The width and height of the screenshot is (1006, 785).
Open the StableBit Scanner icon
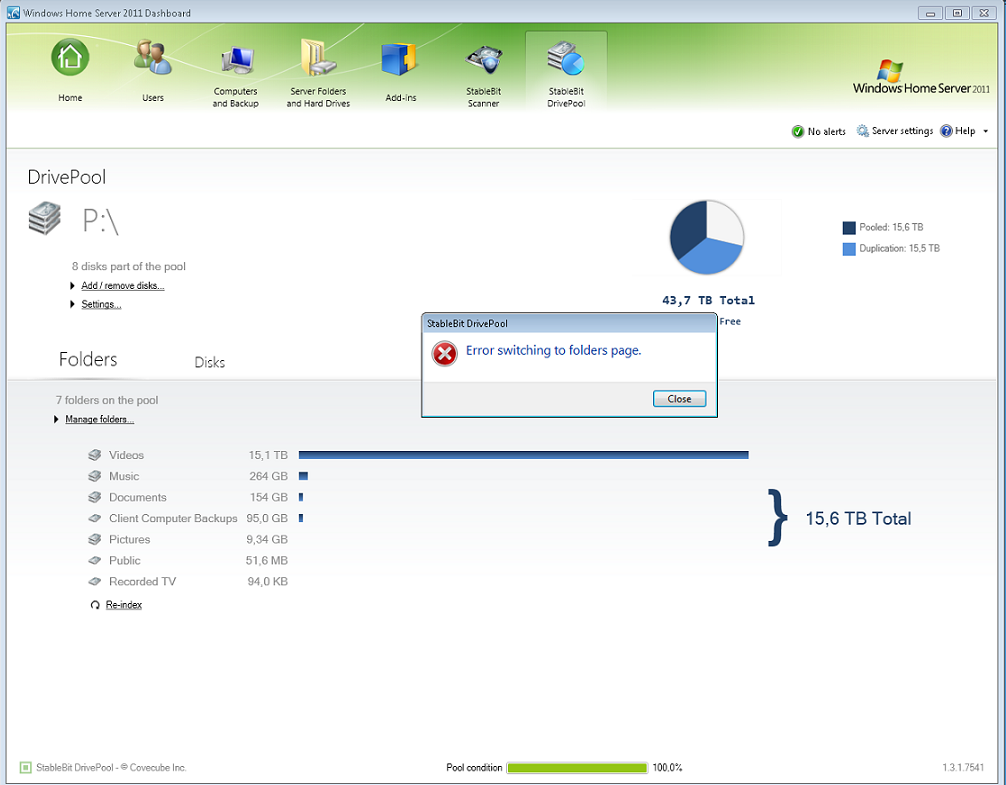pos(483,61)
